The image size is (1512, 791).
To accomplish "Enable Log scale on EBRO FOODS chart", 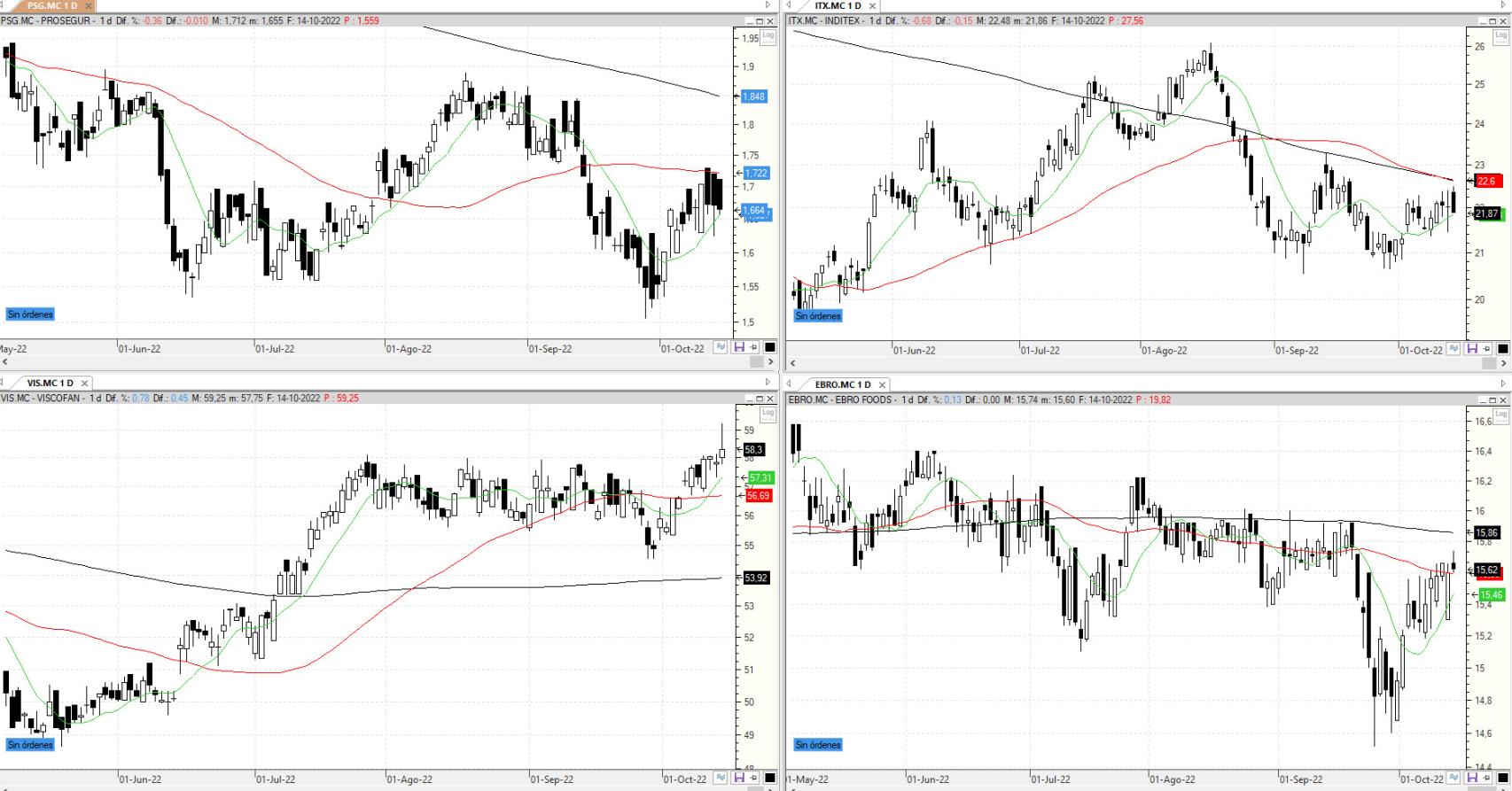I will click(x=1500, y=414).
